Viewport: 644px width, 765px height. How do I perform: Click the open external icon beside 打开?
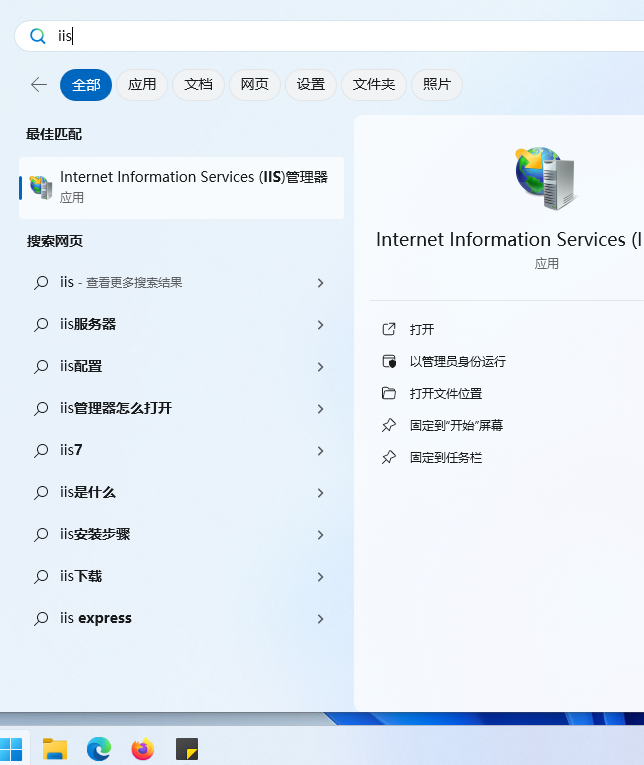[388, 329]
